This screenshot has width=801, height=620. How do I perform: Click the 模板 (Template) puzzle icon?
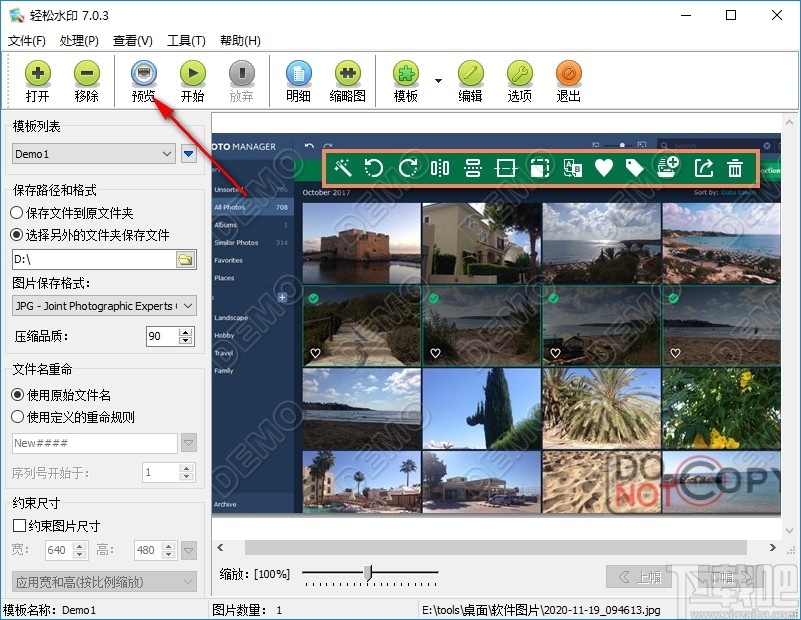[x=406, y=73]
